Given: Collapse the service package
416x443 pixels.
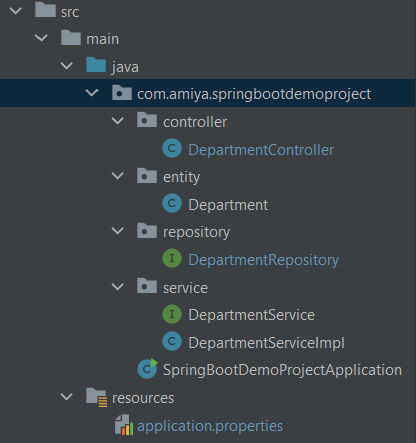Looking at the screenshot, I should [x=118, y=287].
